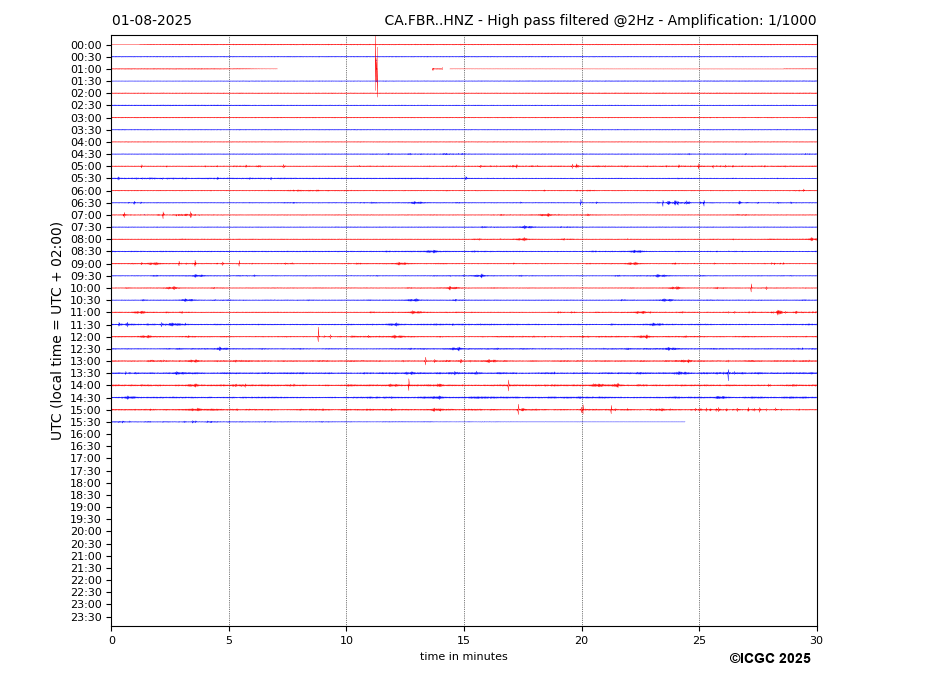Click the 04:30 time row label

click(x=86, y=154)
